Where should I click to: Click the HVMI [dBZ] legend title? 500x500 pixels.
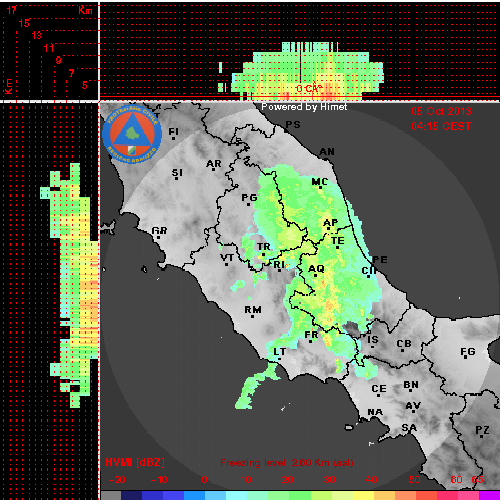135,462
